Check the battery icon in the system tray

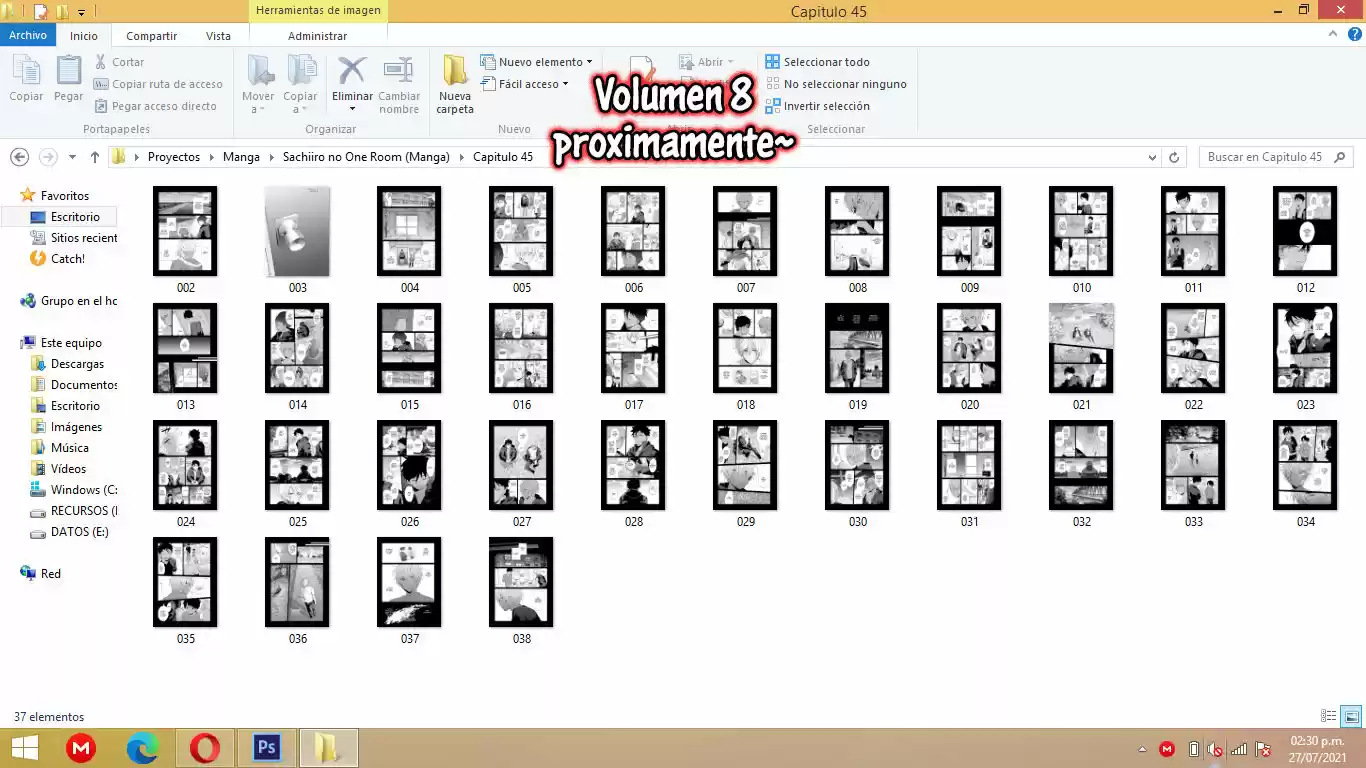pos(1193,749)
